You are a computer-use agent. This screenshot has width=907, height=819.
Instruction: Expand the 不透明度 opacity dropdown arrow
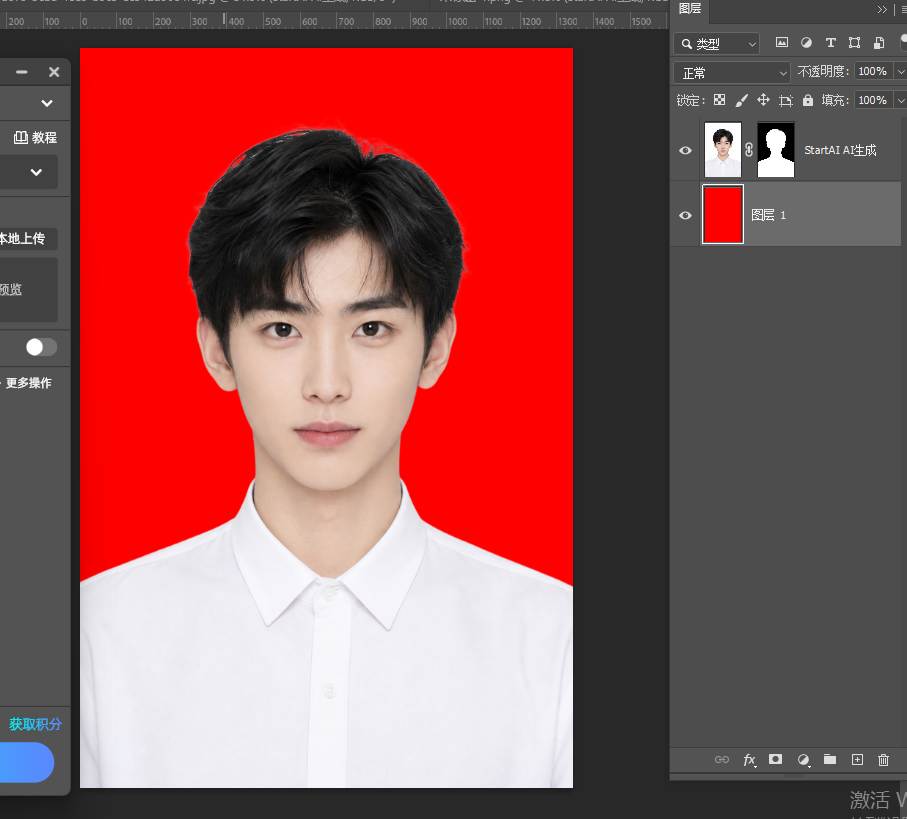pyautogui.click(x=901, y=72)
